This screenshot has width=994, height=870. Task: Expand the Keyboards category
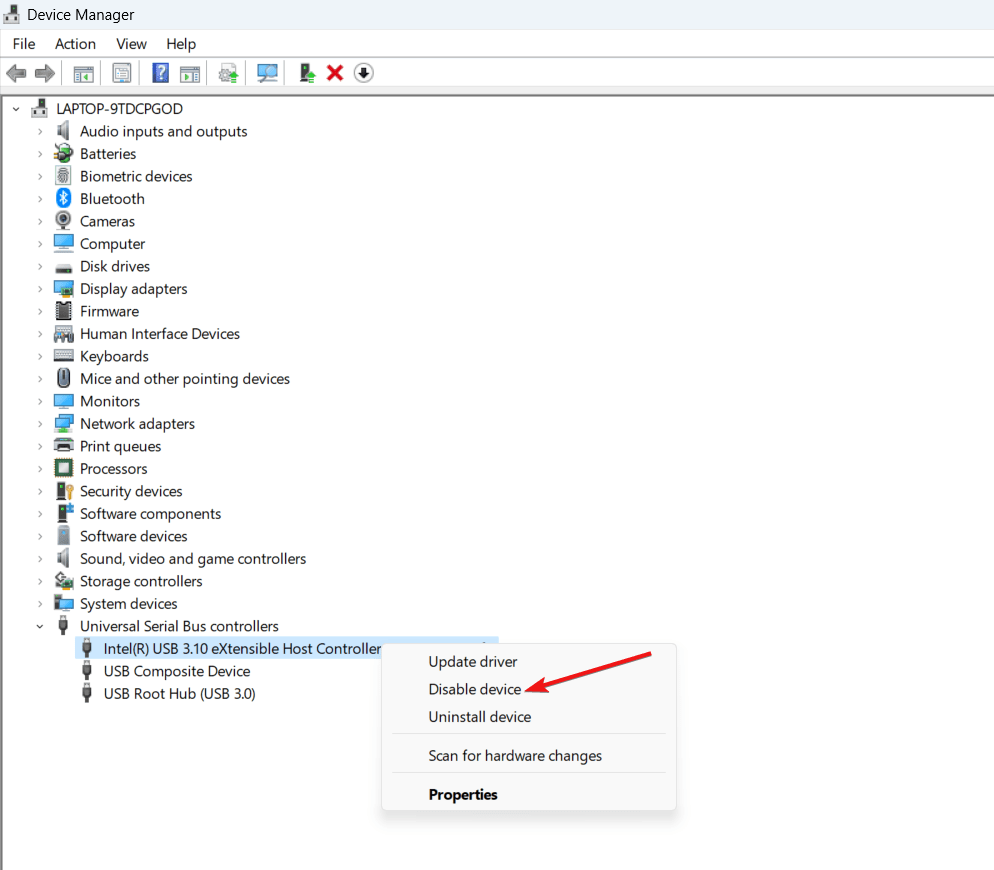(40, 356)
